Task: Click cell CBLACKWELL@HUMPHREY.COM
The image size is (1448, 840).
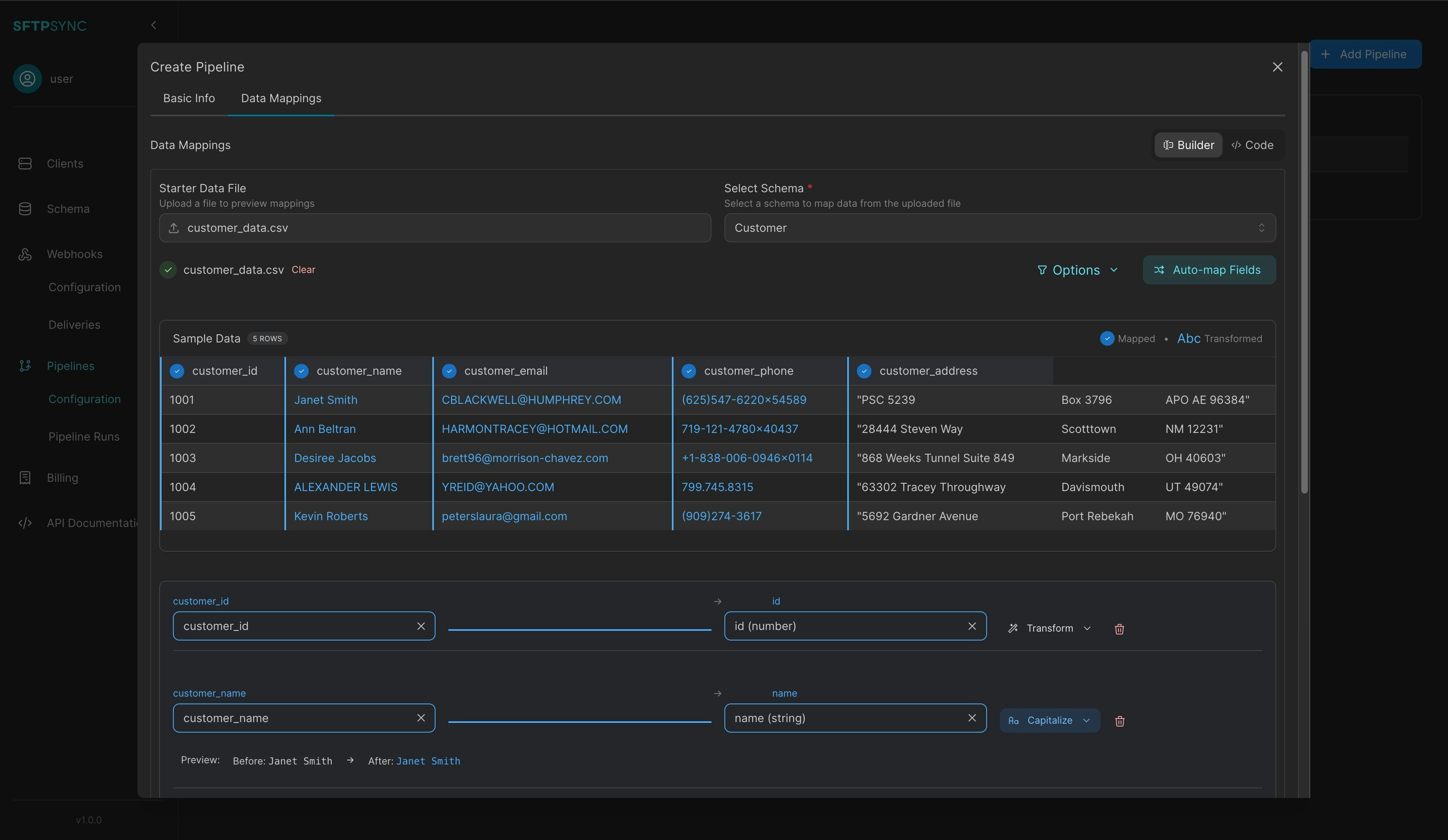Action: pyautogui.click(x=531, y=400)
